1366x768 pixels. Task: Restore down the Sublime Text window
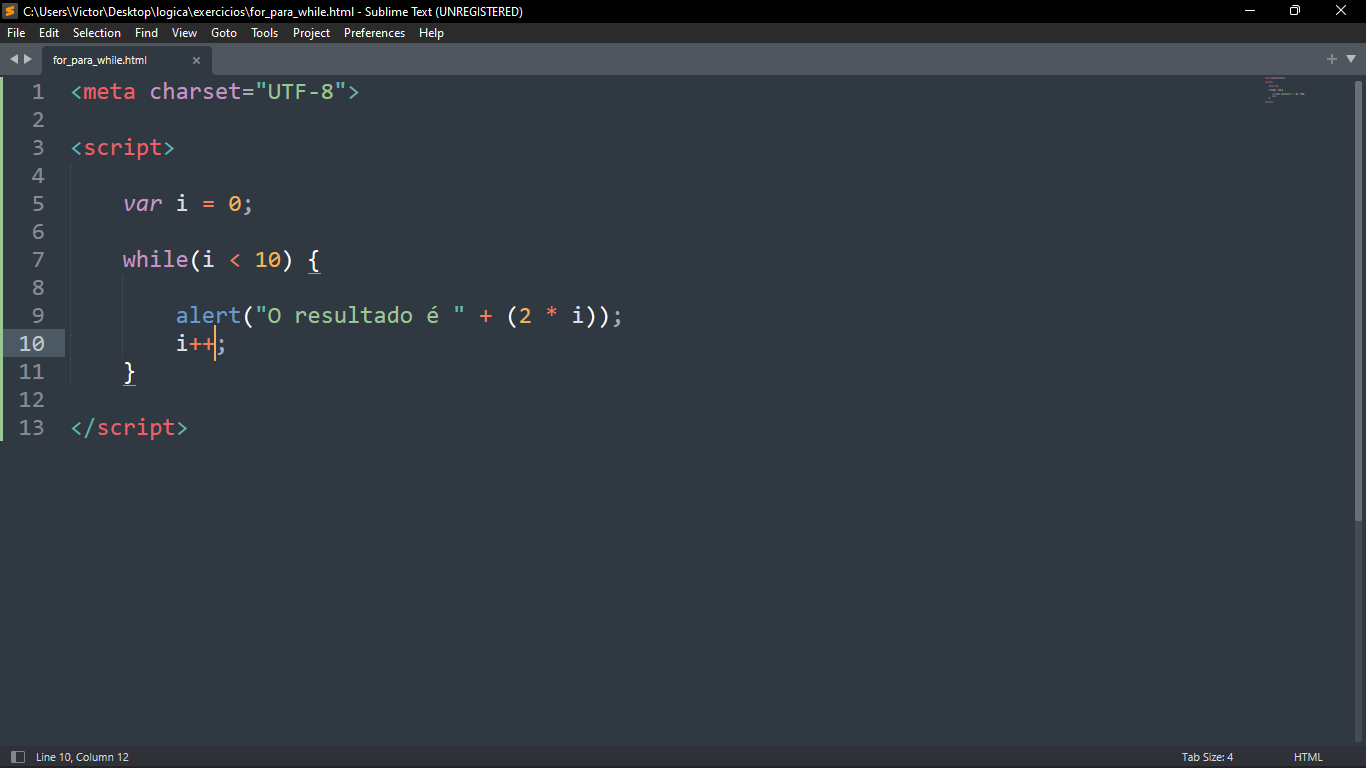pos(1295,11)
